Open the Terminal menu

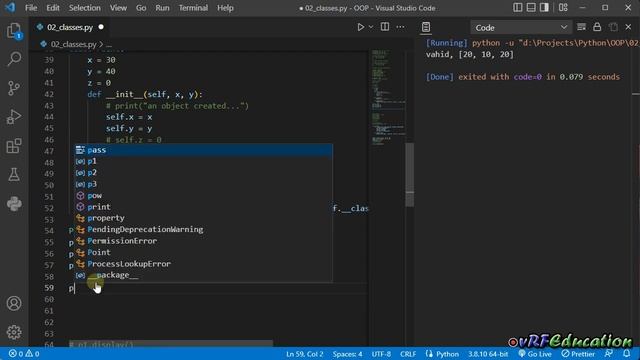pyautogui.click(x=193, y=8)
